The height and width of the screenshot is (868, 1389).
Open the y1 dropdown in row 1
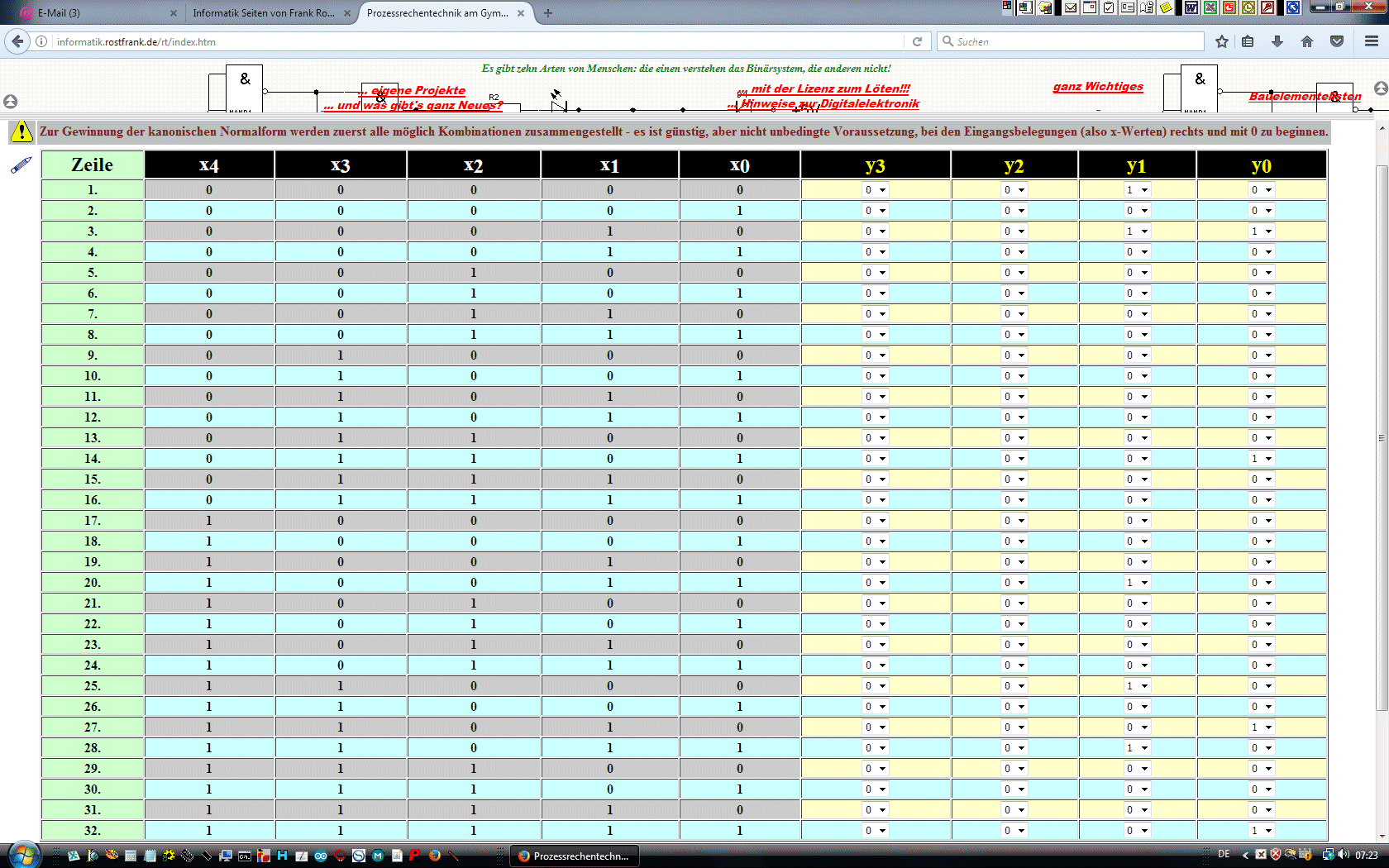[x=1137, y=190]
